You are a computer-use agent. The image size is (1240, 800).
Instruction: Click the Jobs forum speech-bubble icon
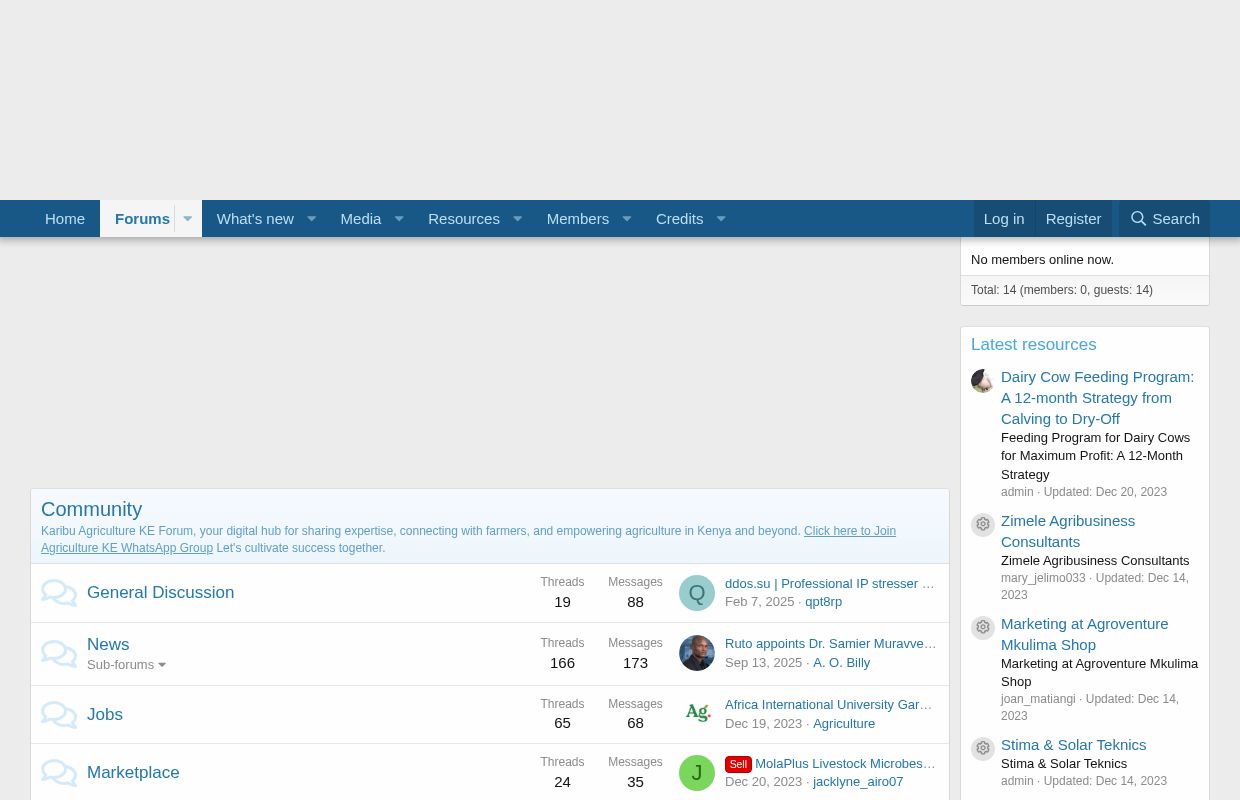[x=59, y=715]
